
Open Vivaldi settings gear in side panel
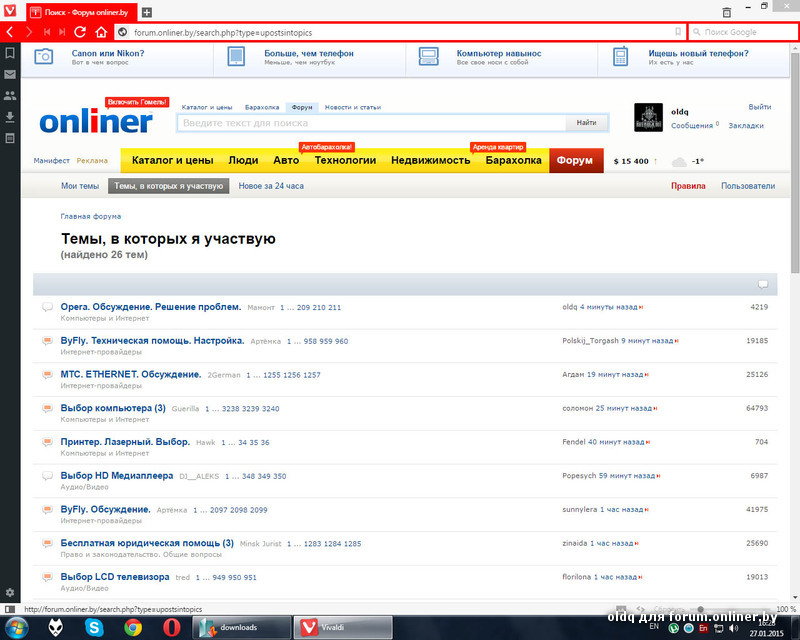tap(10, 593)
